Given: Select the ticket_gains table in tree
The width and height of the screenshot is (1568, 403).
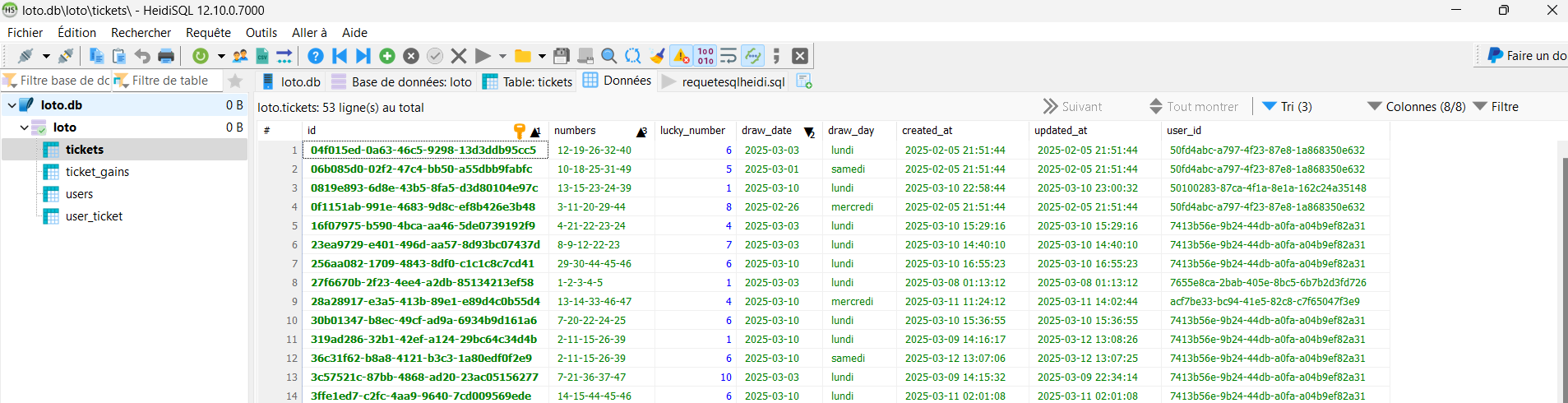Looking at the screenshot, I should 97,172.
